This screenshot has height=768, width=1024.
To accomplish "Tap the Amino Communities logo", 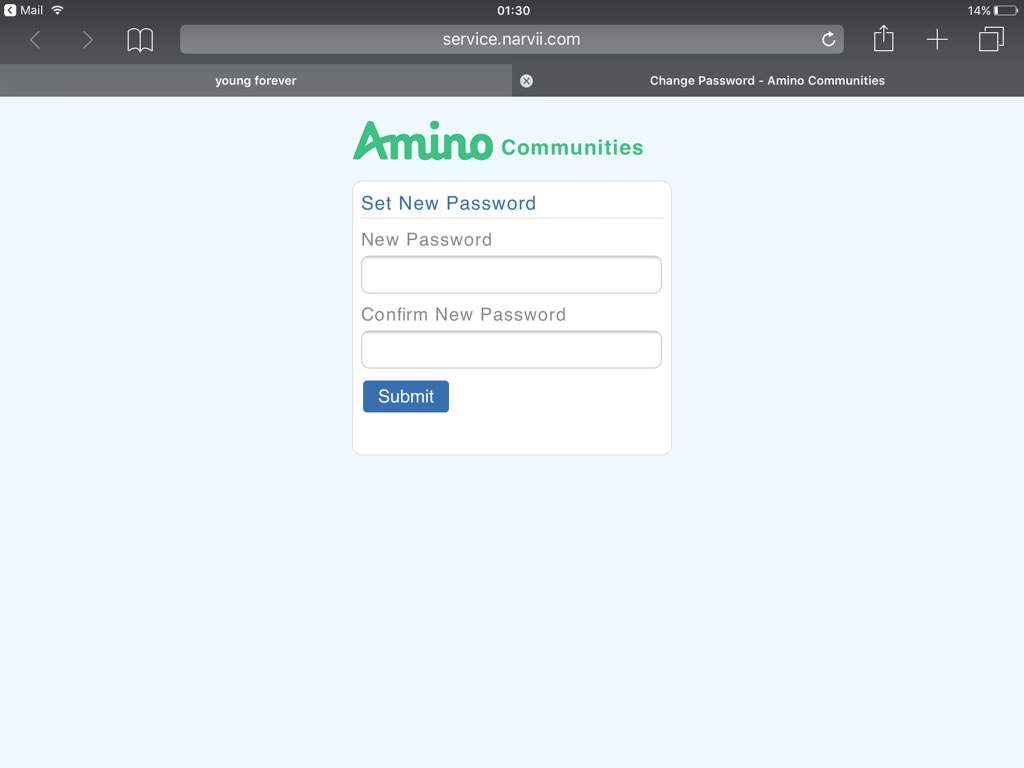I will pyautogui.click(x=498, y=140).
